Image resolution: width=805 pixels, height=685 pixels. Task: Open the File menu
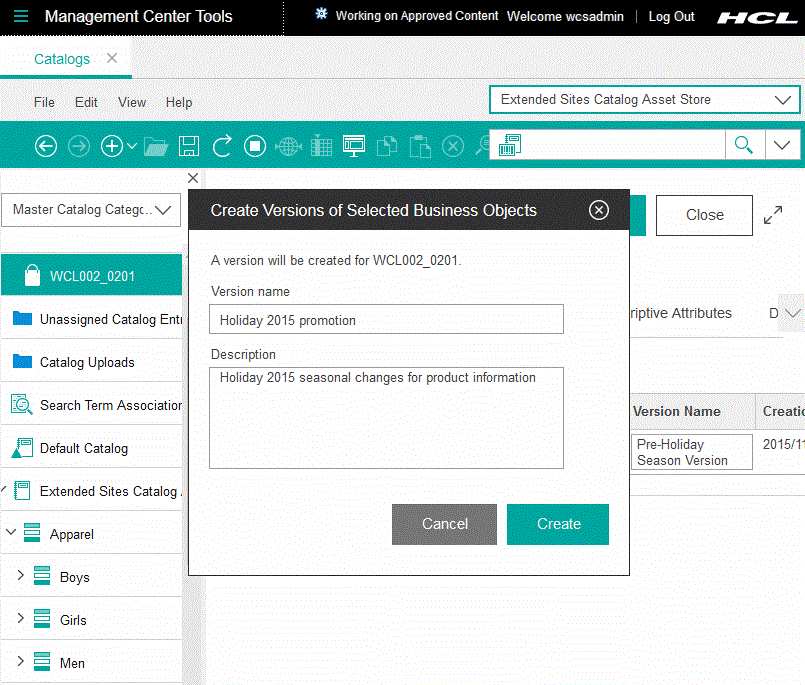pyautogui.click(x=44, y=102)
